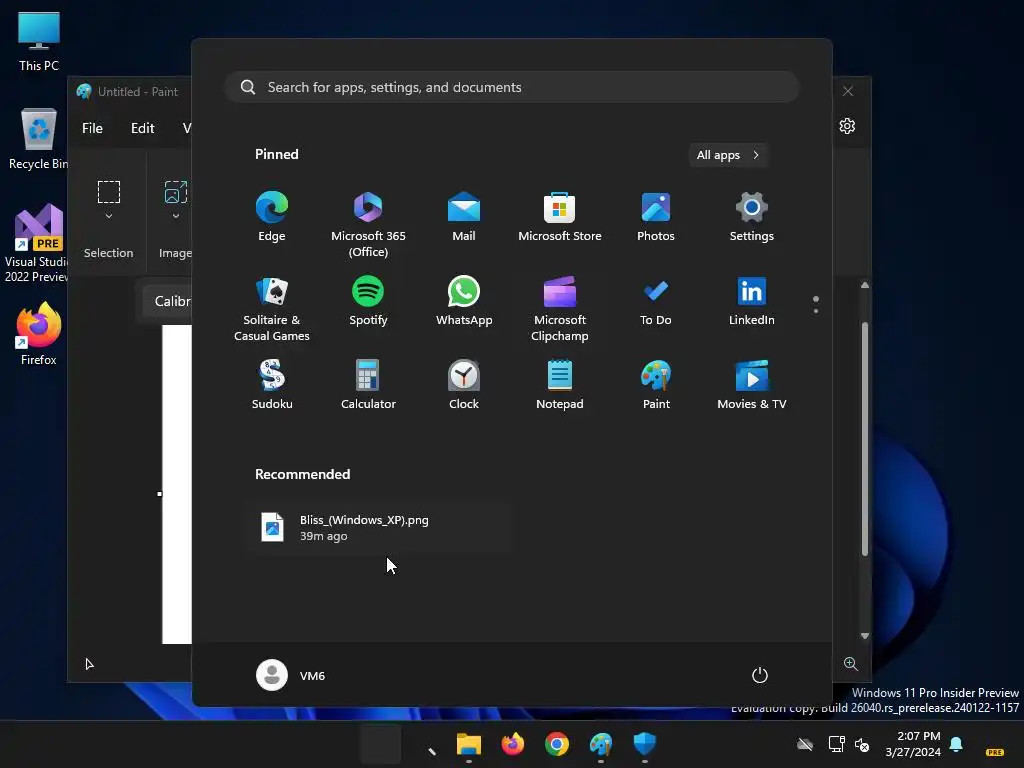1024x768 pixels.
Task: Open This PC desktop icon
Action: click(x=39, y=42)
